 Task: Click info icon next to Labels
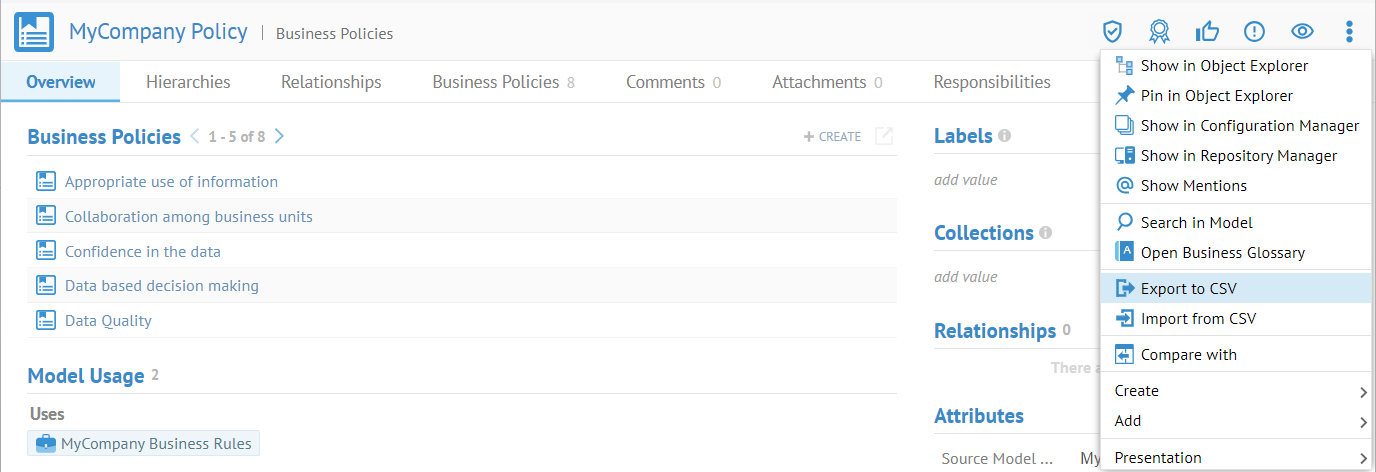[x=1004, y=136]
